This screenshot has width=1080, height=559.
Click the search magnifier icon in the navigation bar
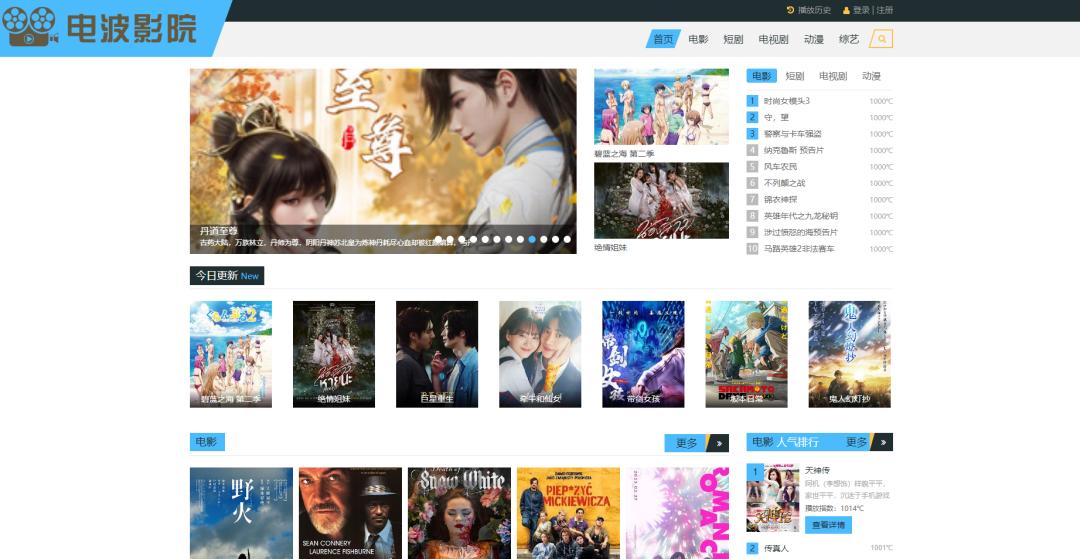(x=881, y=39)
